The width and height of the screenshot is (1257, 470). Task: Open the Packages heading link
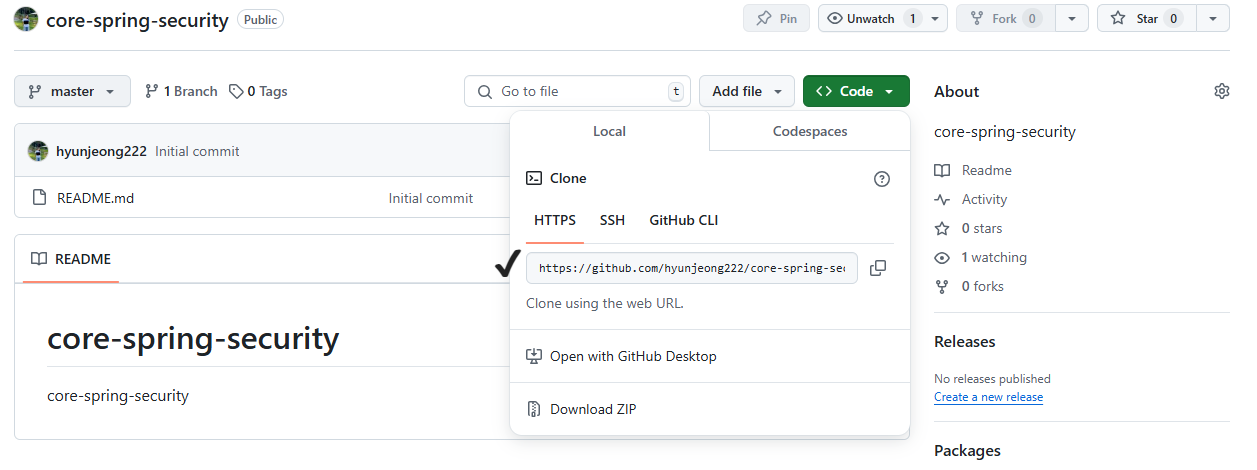(x=967, y=451)
